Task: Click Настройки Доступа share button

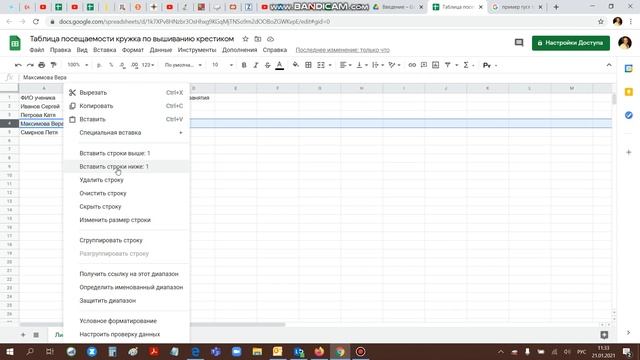Action: point(571,43)
